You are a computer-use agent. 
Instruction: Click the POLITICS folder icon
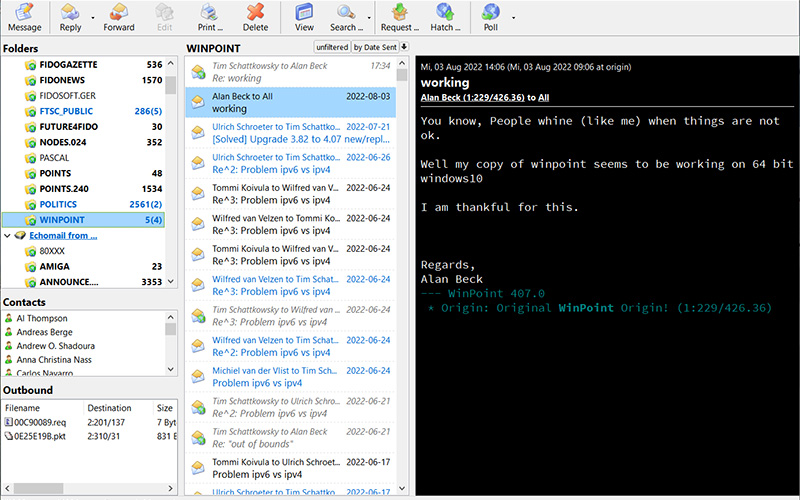coord(31,205)
